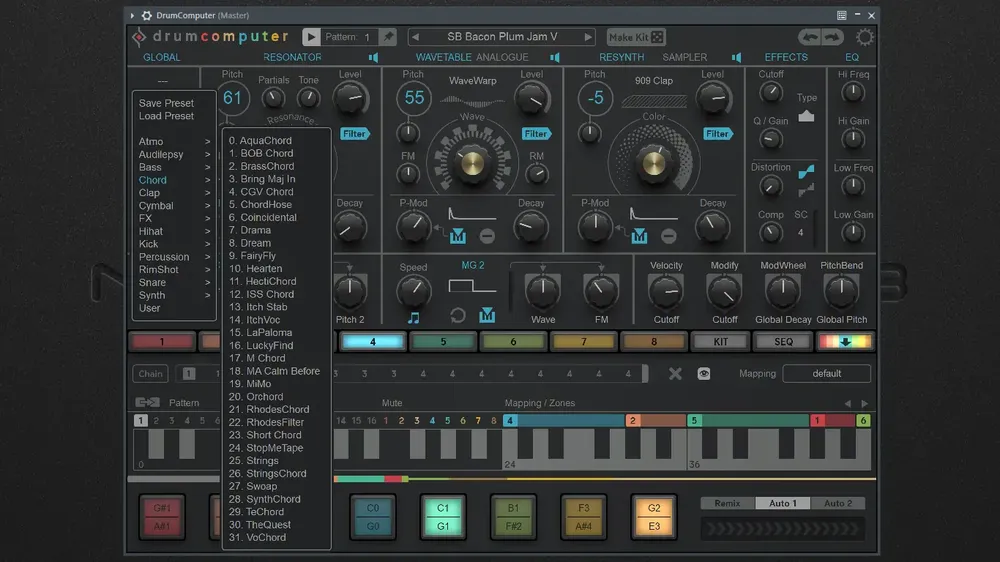This screenshot has height=562, width=1000.
Task: Click the MG 2 blue M icon
Action: [487, 315]
